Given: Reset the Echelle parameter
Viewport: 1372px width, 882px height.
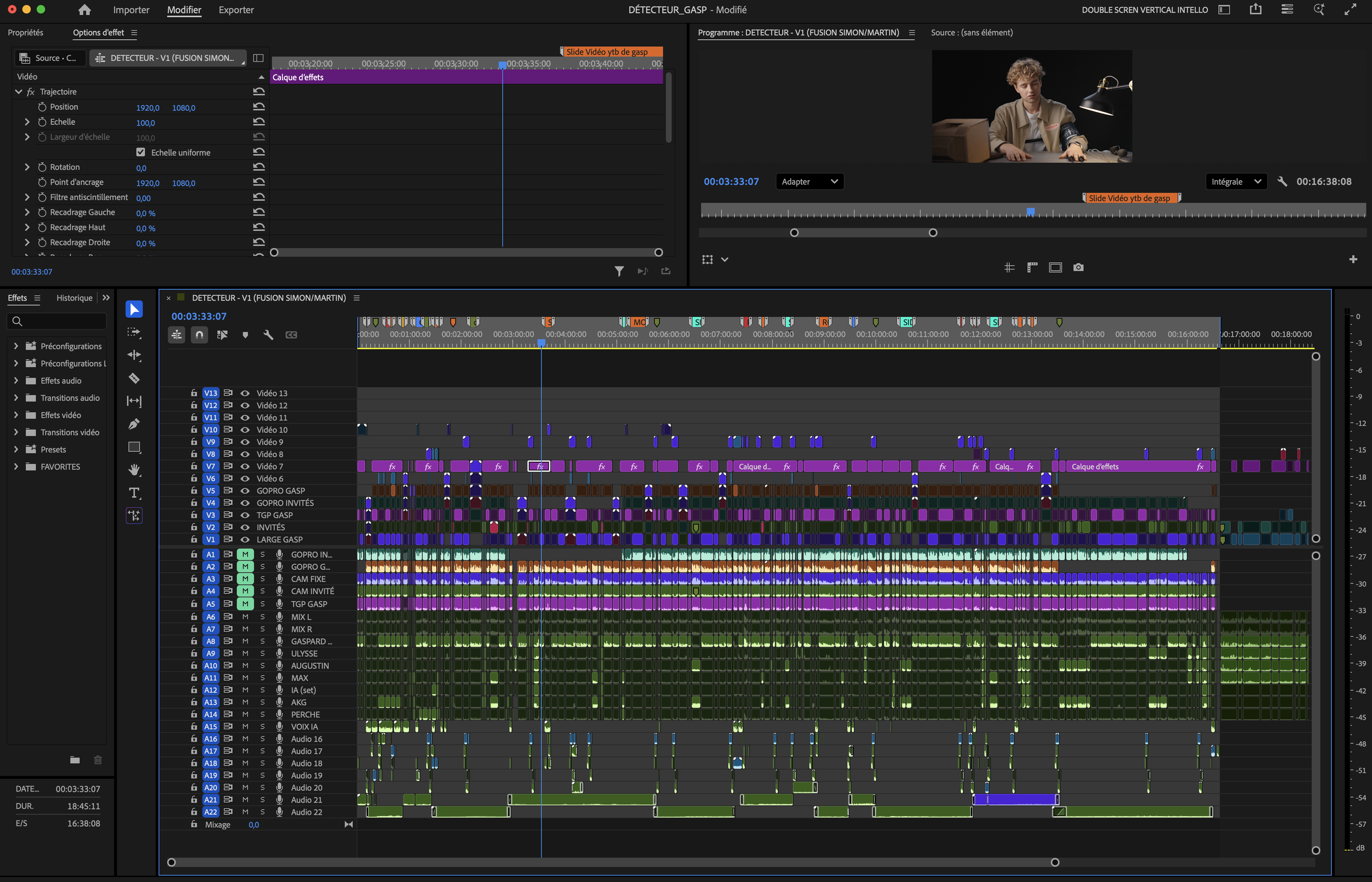Looking at the screenshot, I should pos(259,122).
